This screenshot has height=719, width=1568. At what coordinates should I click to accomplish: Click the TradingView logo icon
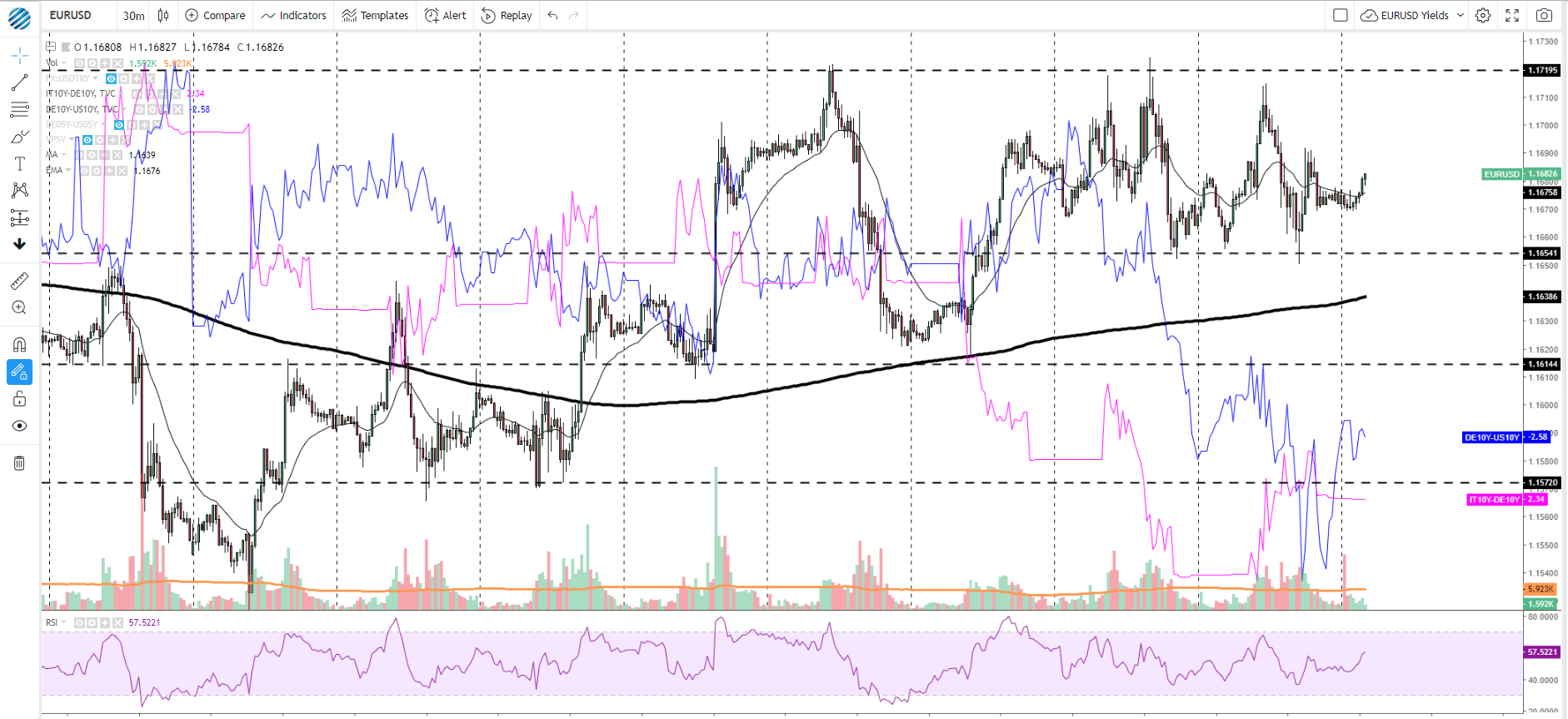19,17
